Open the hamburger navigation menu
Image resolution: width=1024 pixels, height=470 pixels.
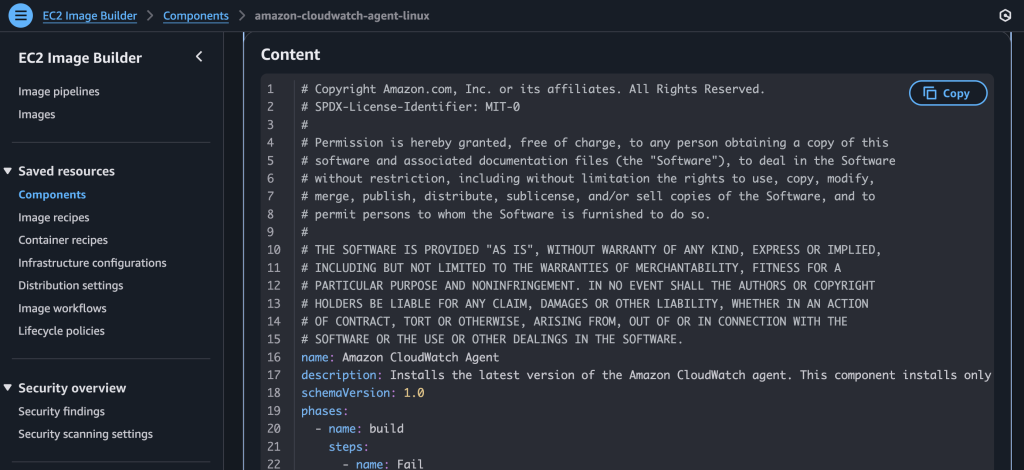click(x=21, y=16)
